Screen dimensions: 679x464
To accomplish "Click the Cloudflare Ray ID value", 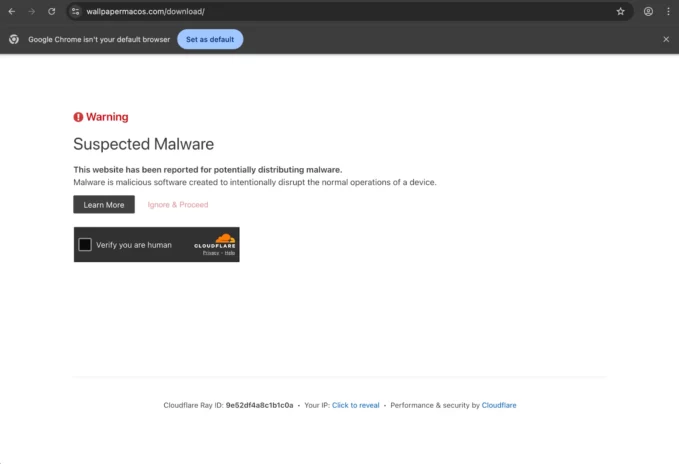I will click(x=259, y=405).
